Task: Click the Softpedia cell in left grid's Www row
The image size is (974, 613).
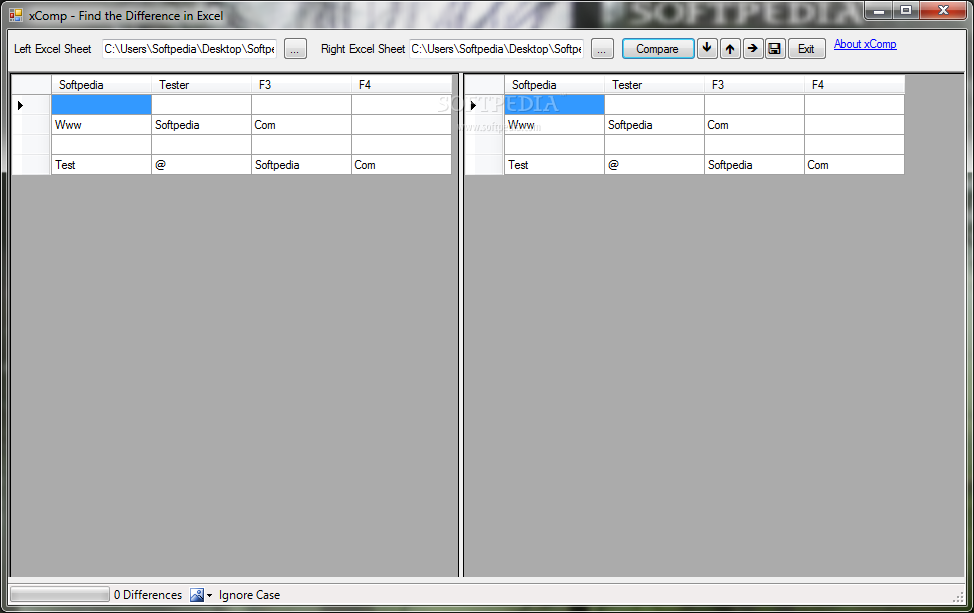Action: 201,125
